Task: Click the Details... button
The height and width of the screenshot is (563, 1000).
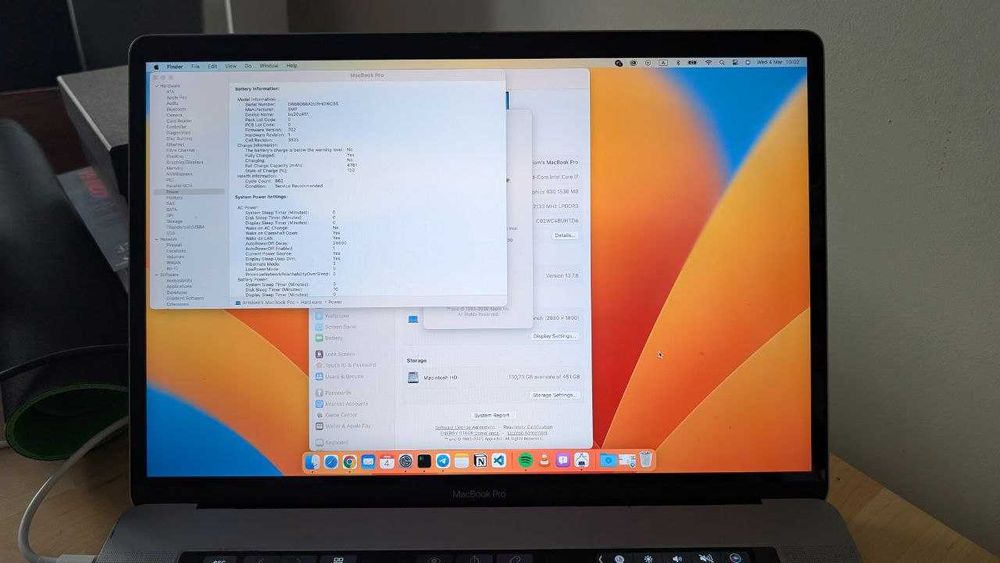Action: [x=564, y=235]
